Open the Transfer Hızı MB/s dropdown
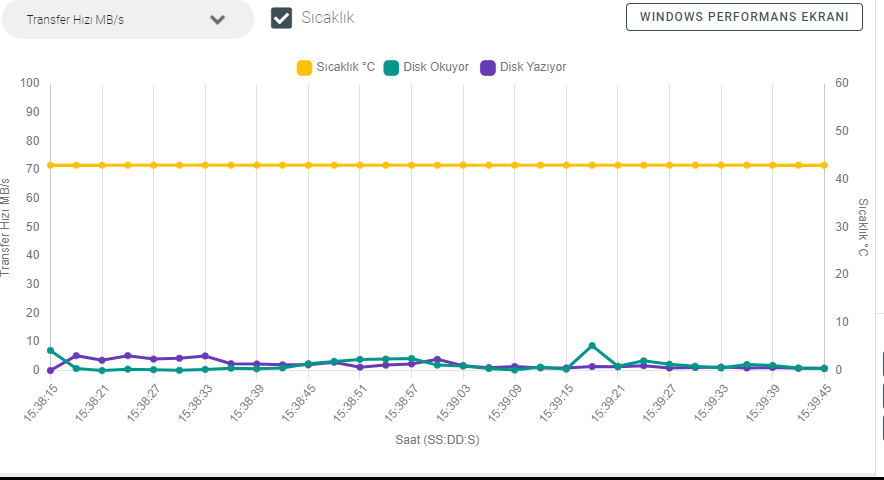 126,20
